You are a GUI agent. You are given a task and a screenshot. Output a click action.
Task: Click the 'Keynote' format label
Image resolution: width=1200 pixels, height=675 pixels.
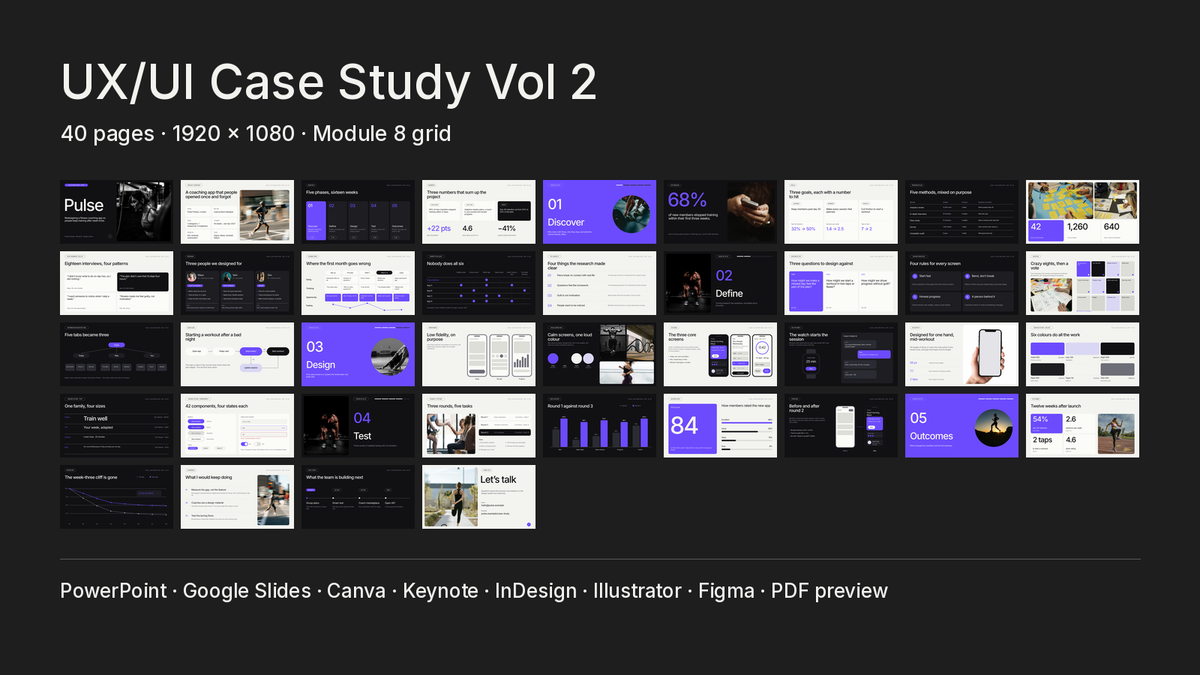pyautogui.click(x=441, y=591)
